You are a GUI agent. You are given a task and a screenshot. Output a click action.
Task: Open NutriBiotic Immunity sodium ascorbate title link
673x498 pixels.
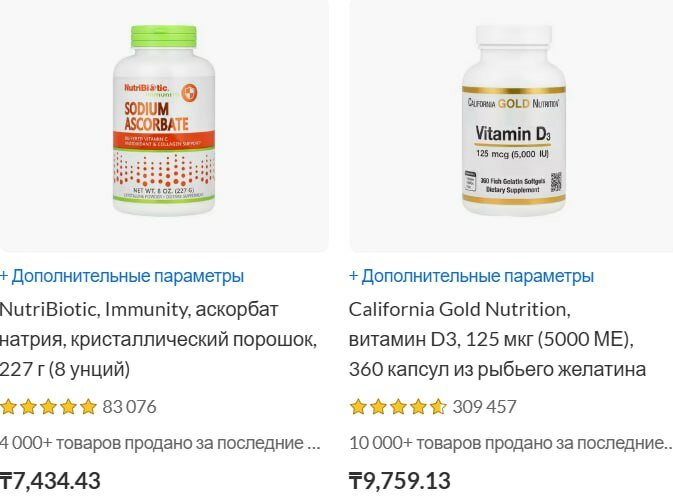(158, 339)
